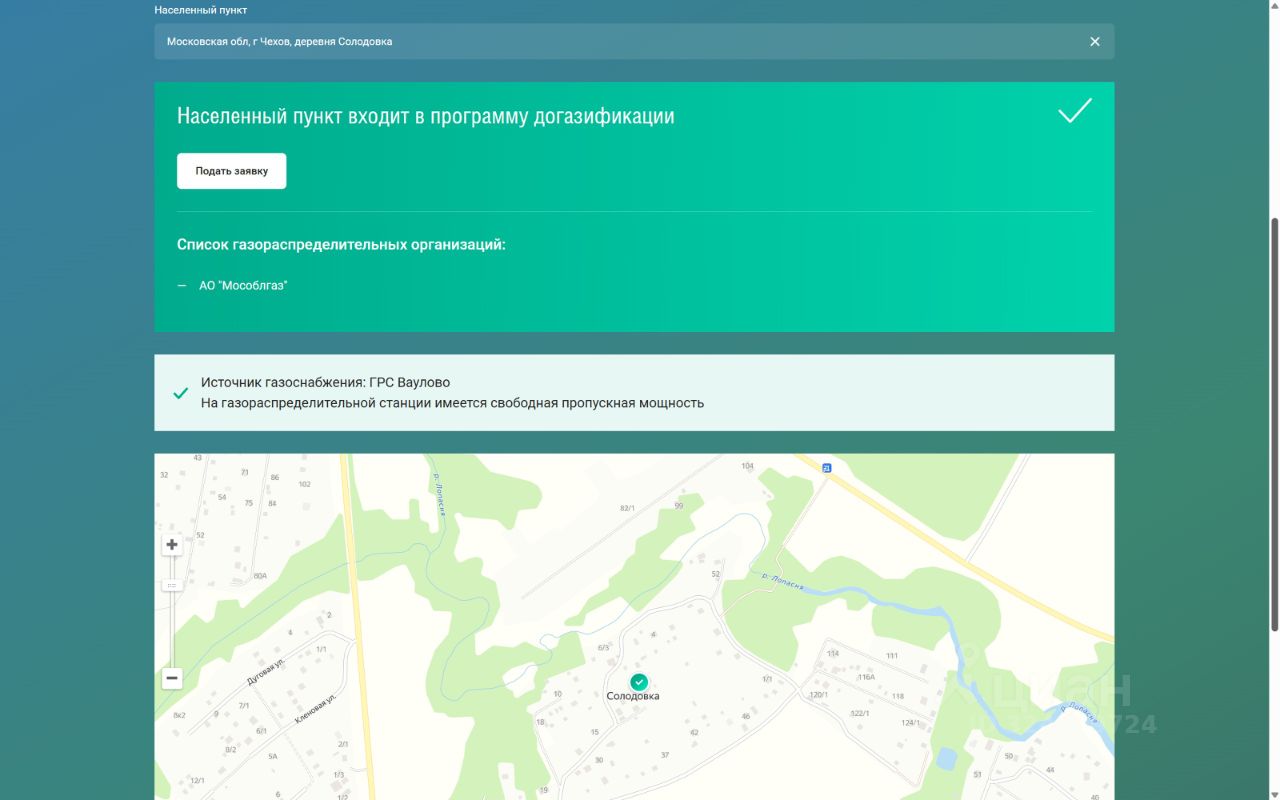Click the bus stop icon on map
Viewport: 1280px width, 800px height.
(x=826, y=468)
